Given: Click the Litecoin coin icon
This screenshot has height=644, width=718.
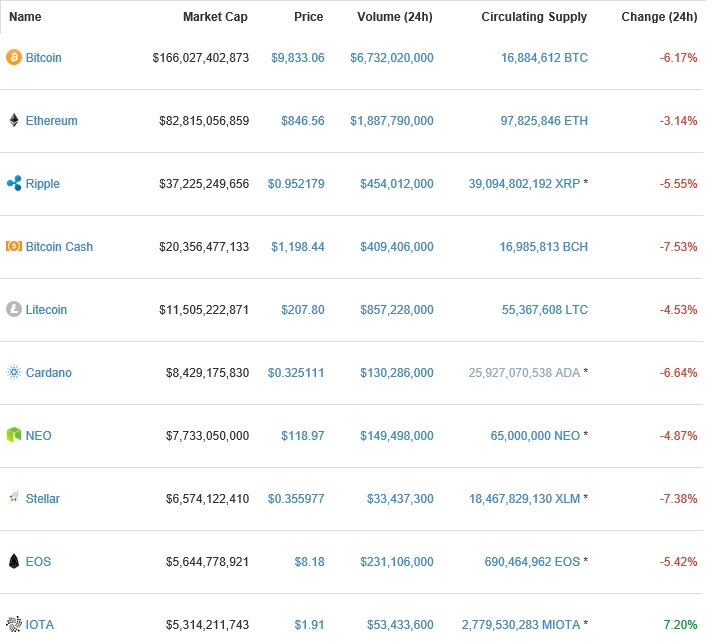Looking at the screenshot, I should point(14,310).
